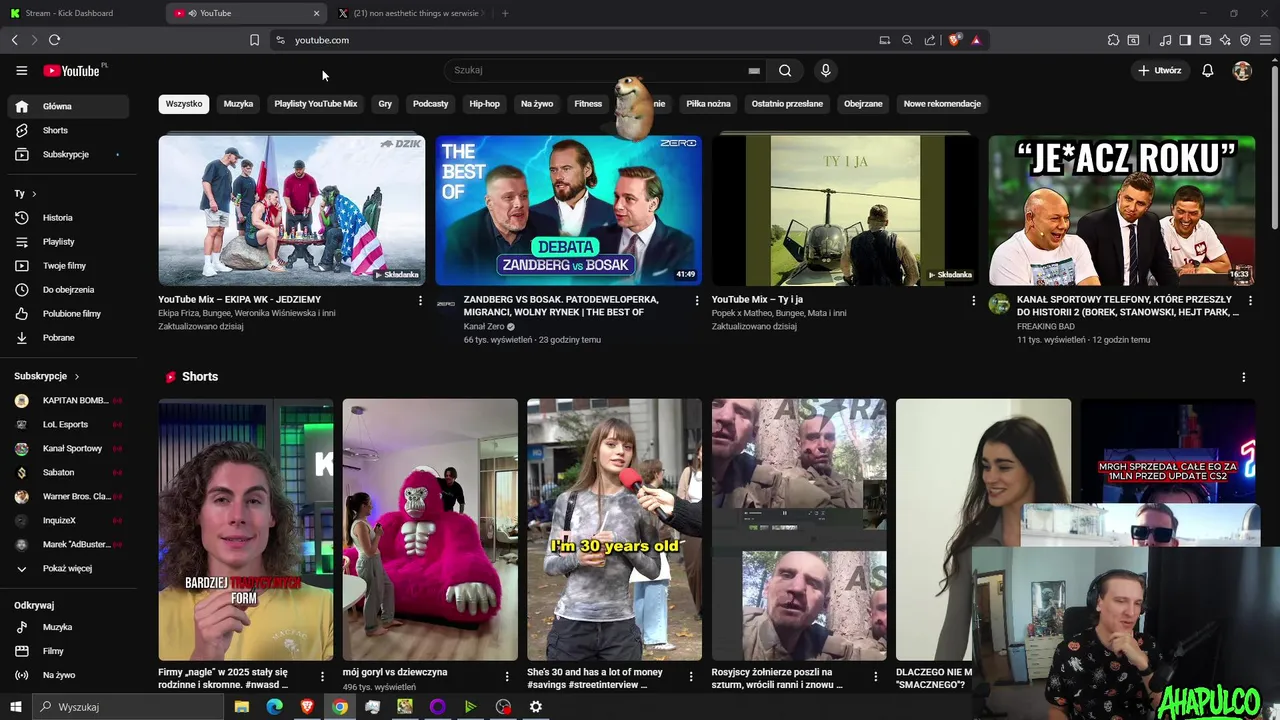
Task: Open Kanał Zero channel link
Action: point(484,327)
